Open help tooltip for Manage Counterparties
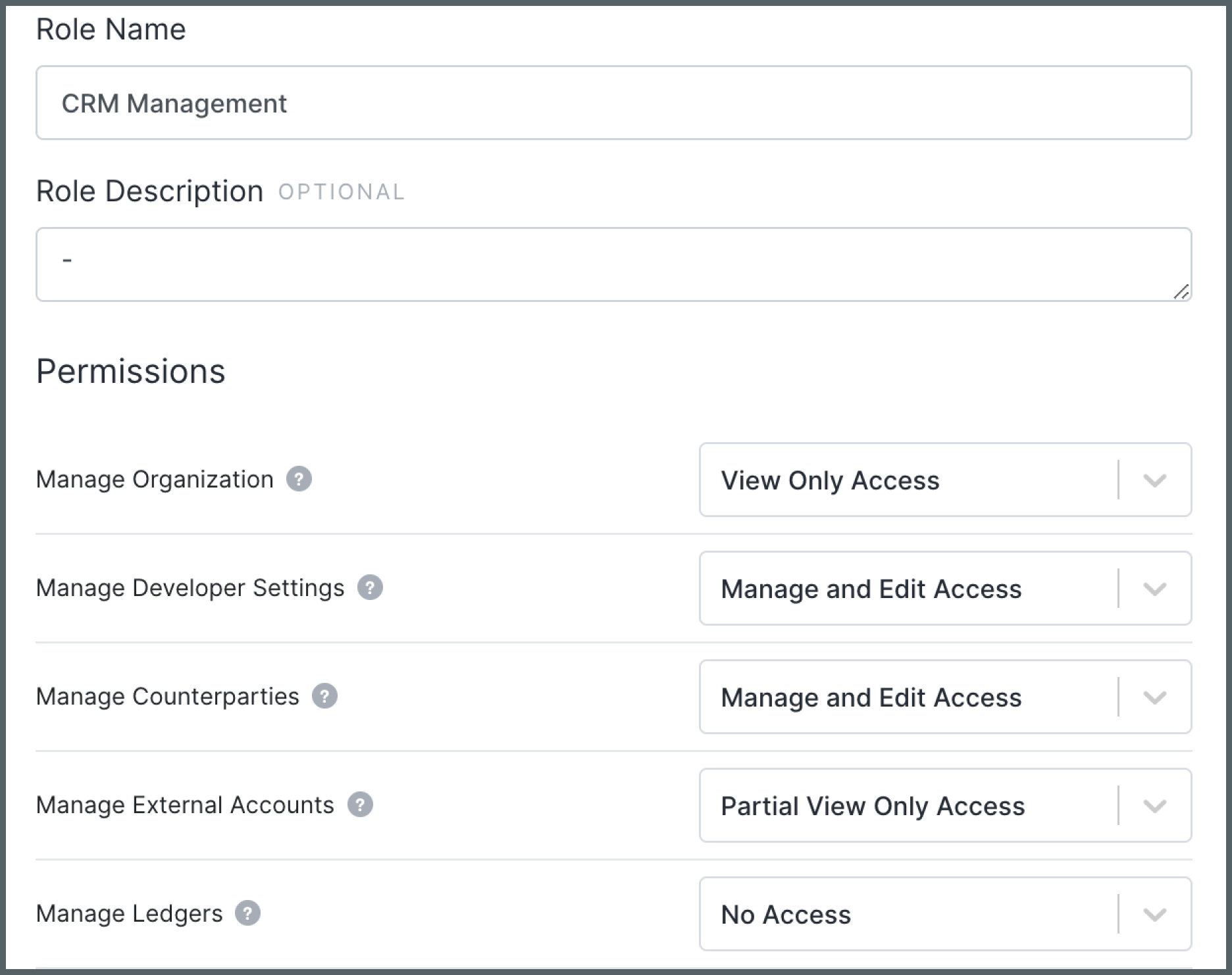The height and width of the screenshot is (975, 1232). (x=324, y=696)
